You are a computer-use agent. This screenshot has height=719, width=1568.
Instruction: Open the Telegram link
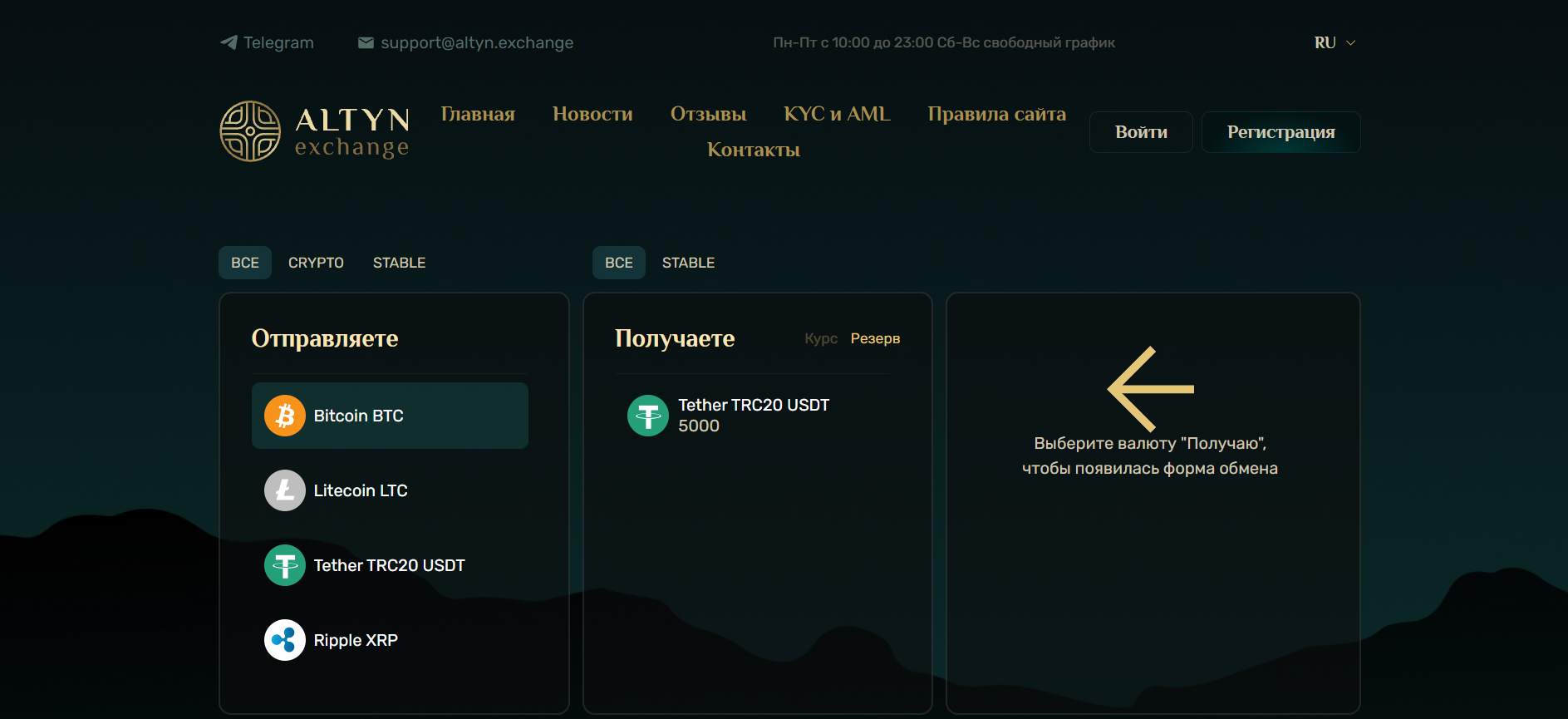[267, 42]
